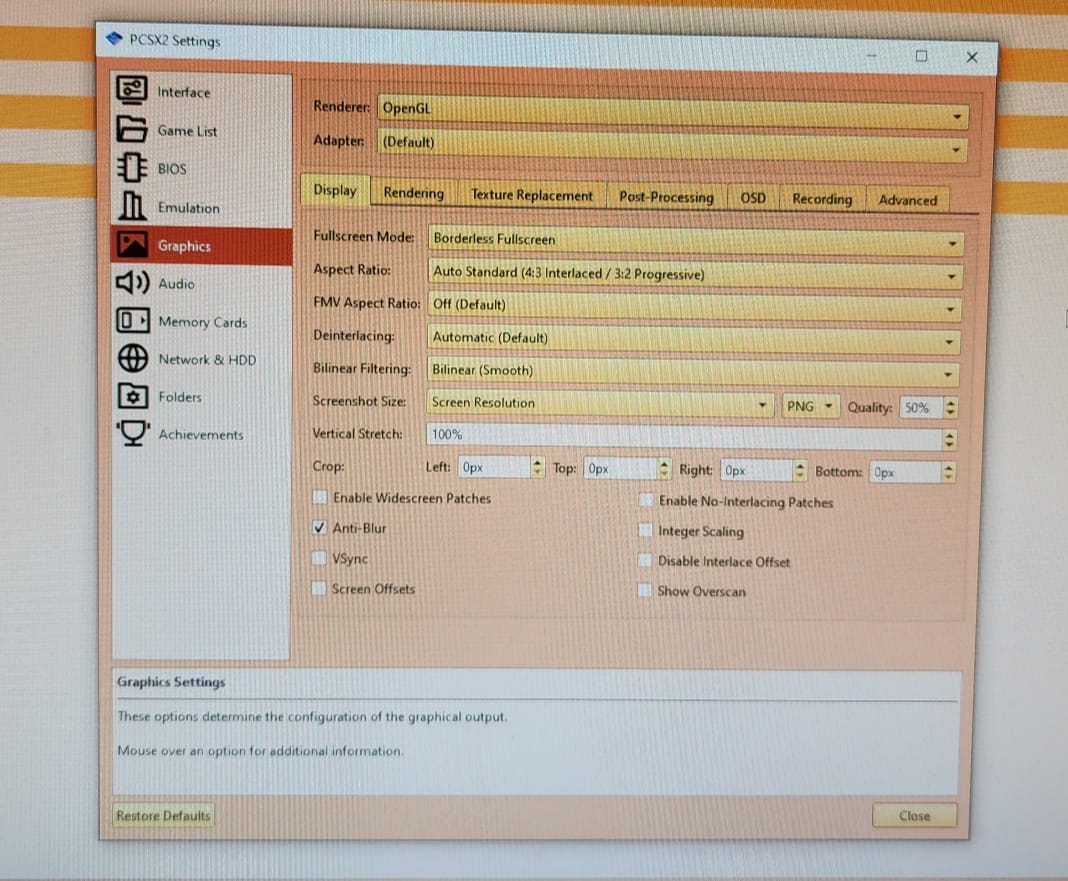
Task: Expand the Deinterlacing dropdown
Action: [x=693, y=339]
